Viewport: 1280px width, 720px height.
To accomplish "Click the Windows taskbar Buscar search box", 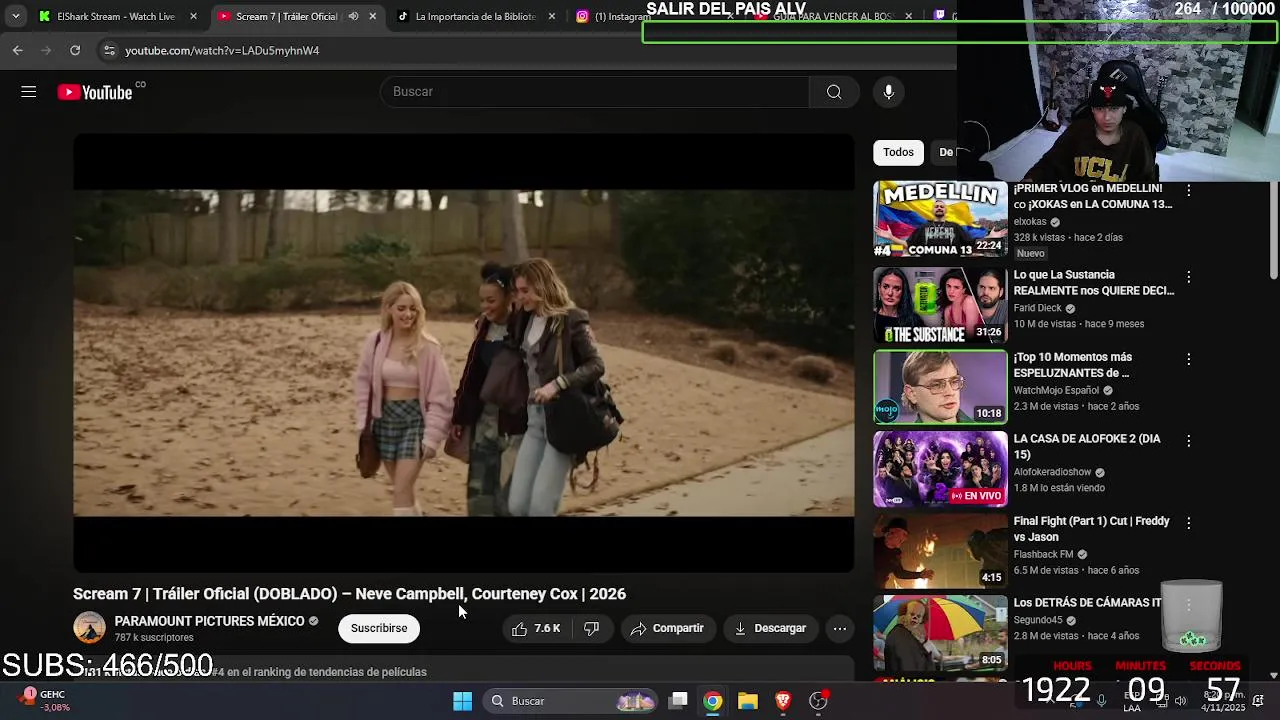I will [572, 701].
